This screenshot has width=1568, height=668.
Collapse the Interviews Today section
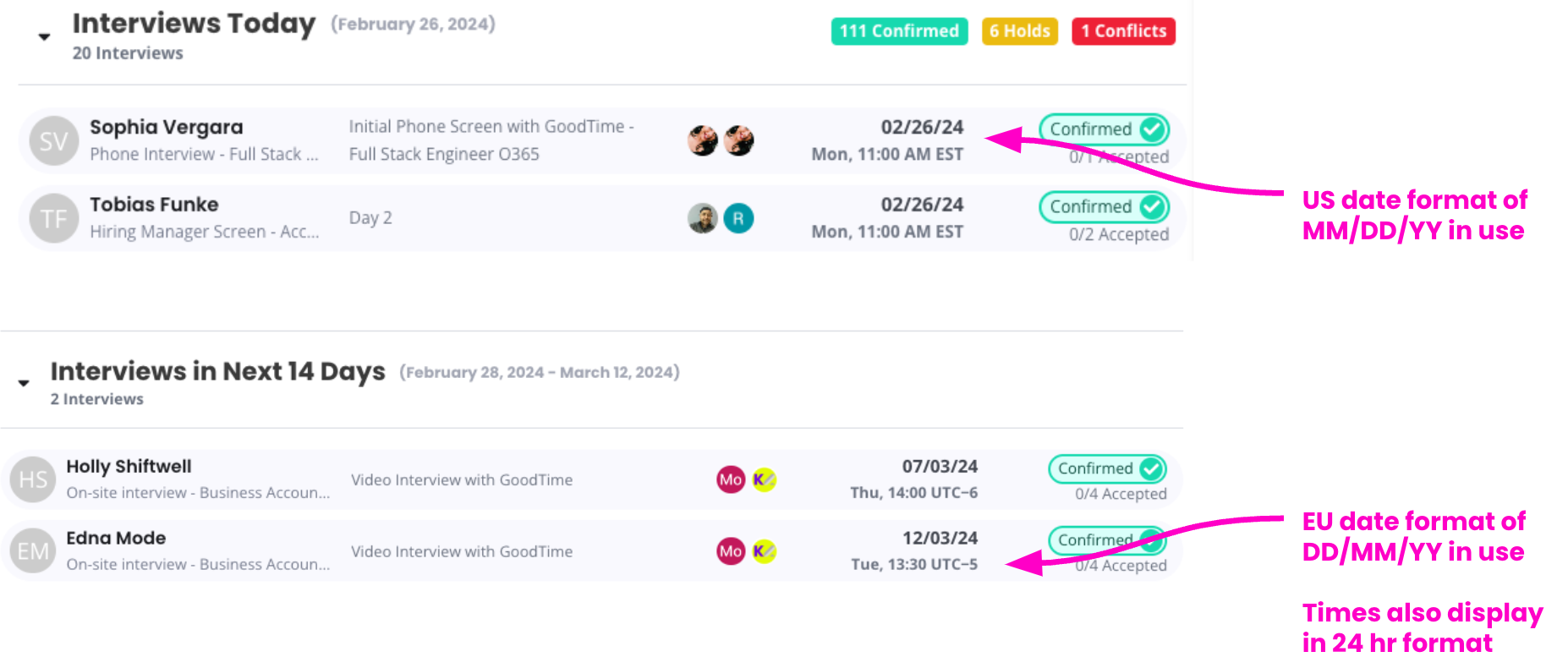click(45, 37)
